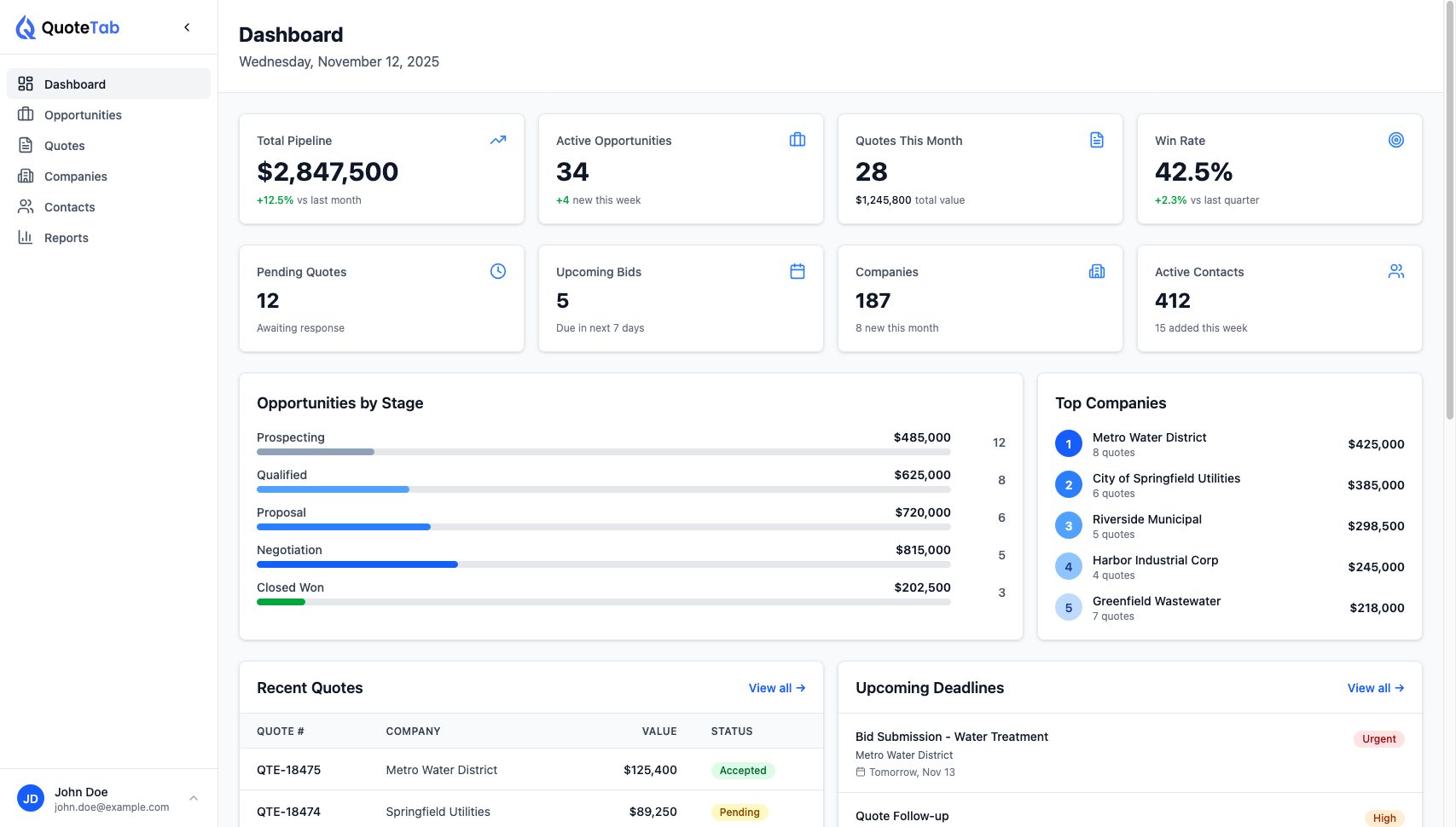Click the trending arrow icon on Total Pipeline

(x=498, y=140)
